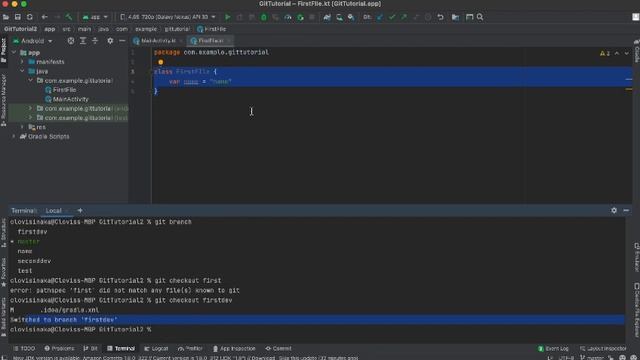Open the Commit tool window
The height and width of the screenshot is (360, 640).
278,349
